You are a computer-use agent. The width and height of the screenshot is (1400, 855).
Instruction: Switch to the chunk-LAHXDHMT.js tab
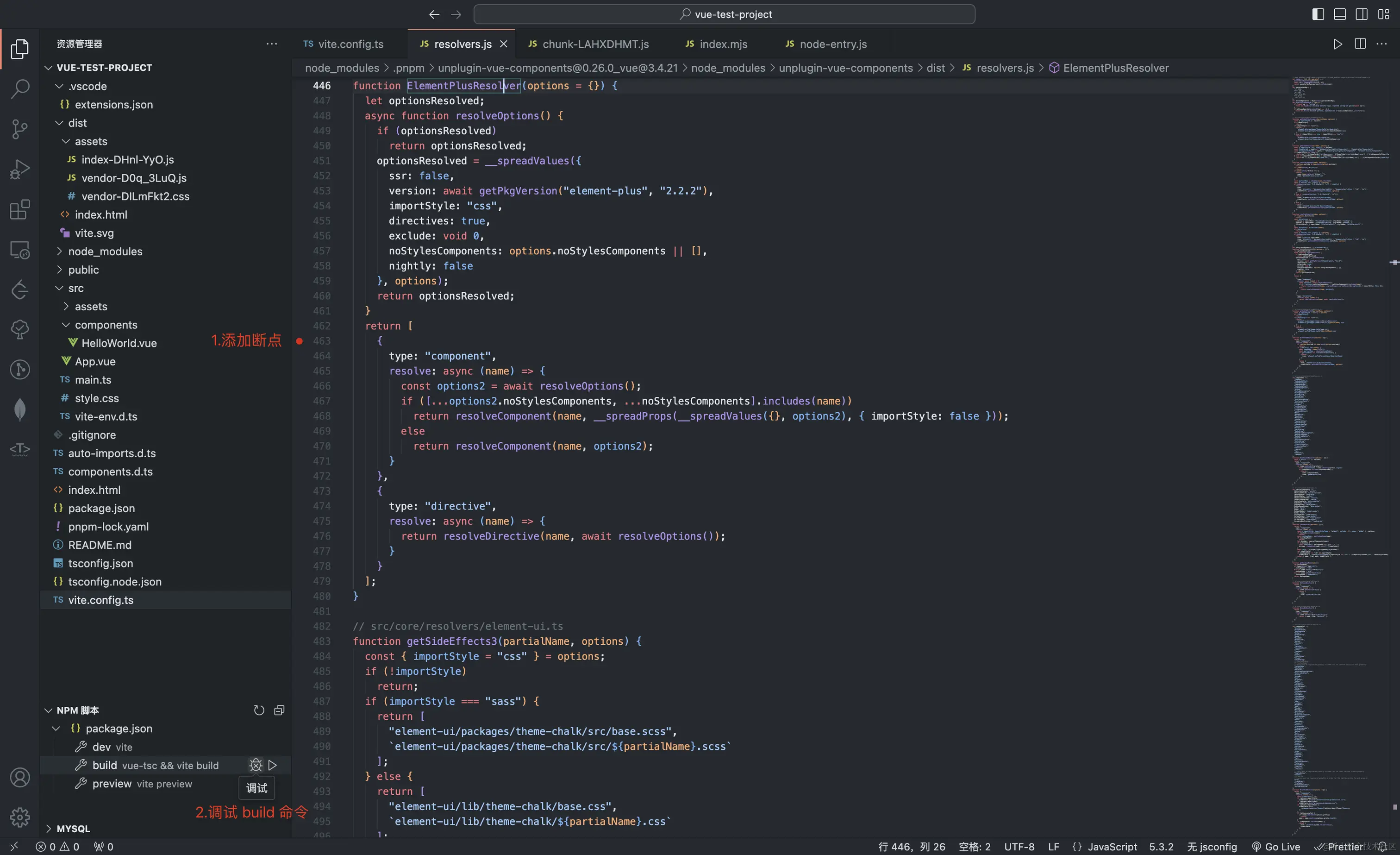(594, 43)
